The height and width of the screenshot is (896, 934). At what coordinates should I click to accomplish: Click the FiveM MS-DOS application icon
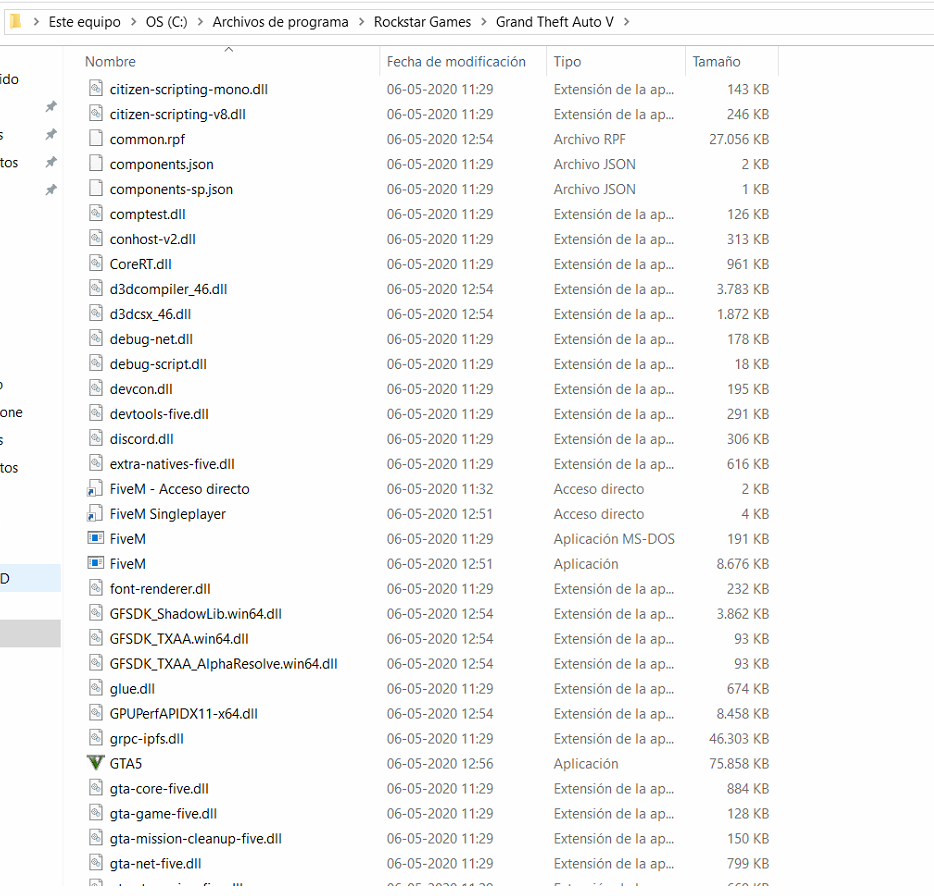(95, 539)
